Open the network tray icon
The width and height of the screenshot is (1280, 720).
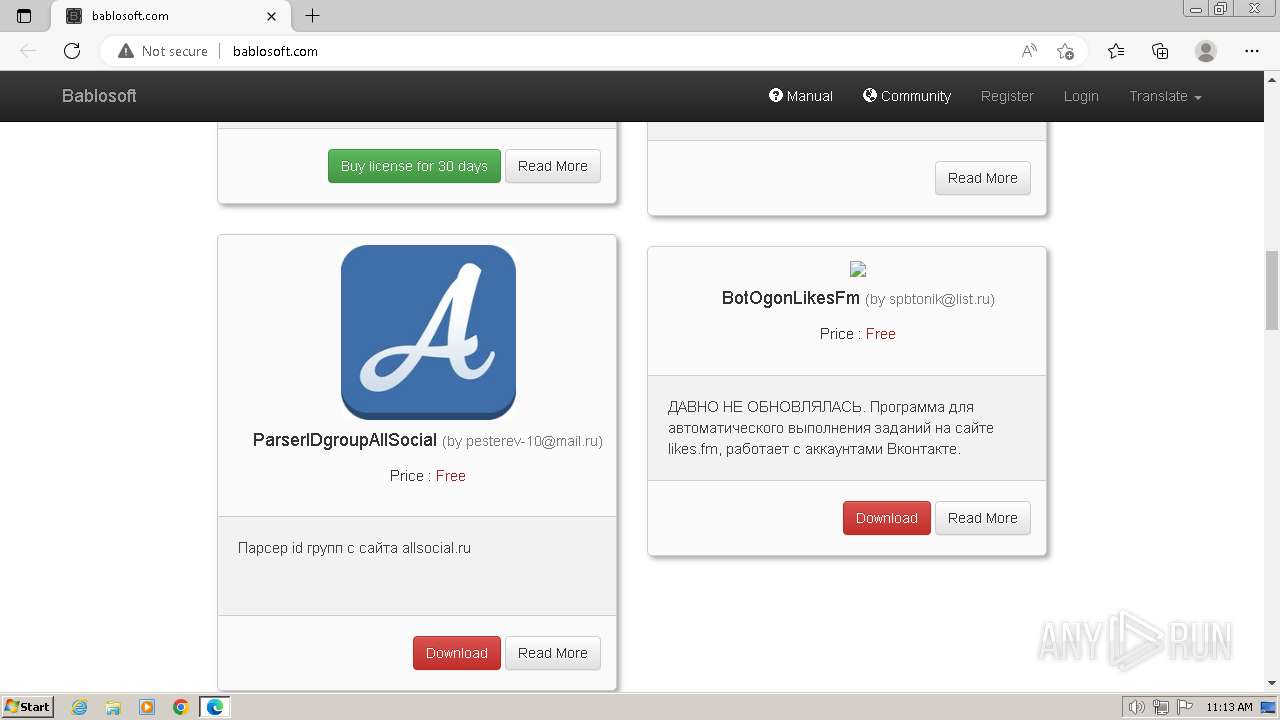[x=1161, y=707]
